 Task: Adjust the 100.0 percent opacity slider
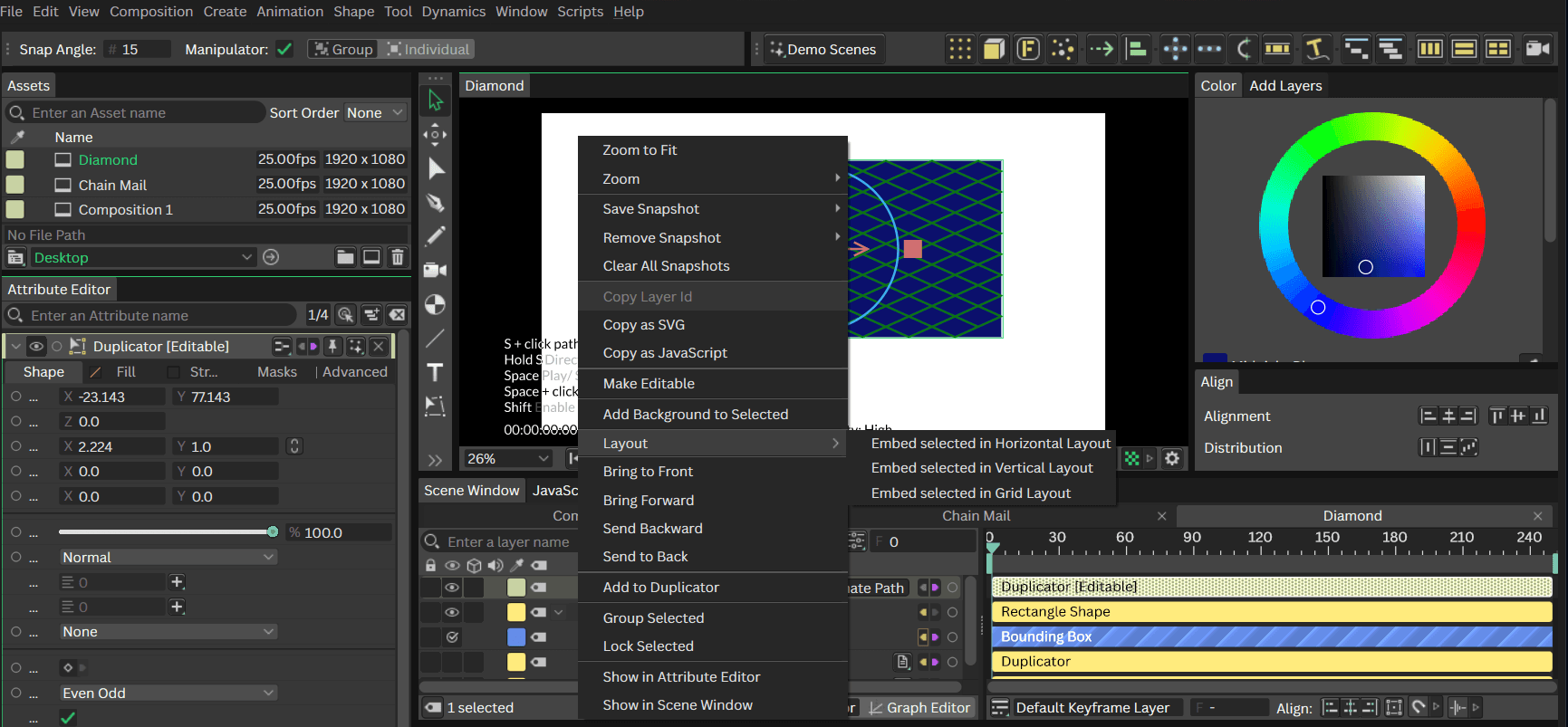(168, 532)
